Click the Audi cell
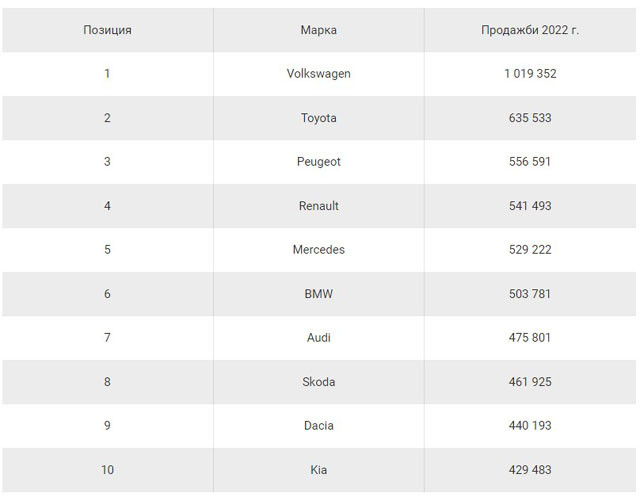 tap(318, 338)
